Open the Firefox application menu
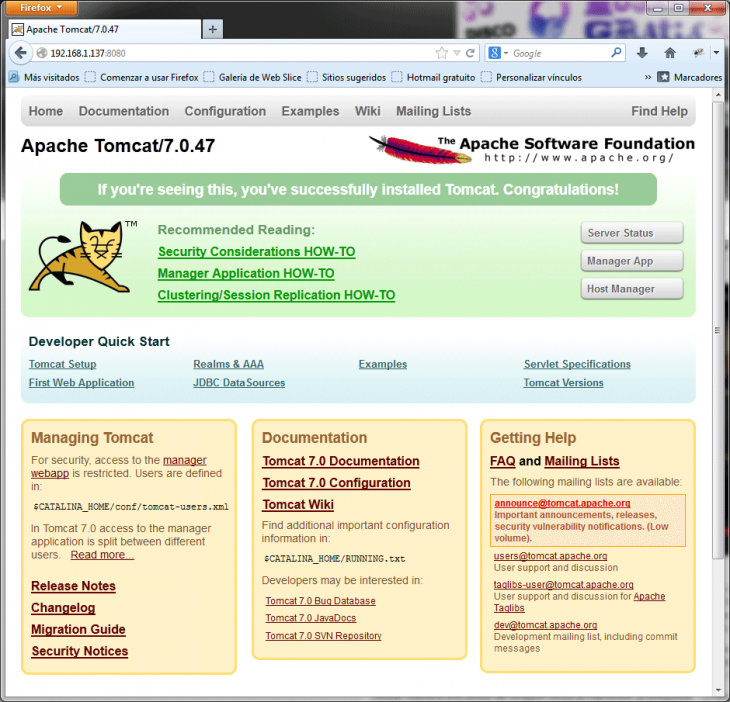Image resolution: width=730 pixels, height=702 pixels. point(41,7)
